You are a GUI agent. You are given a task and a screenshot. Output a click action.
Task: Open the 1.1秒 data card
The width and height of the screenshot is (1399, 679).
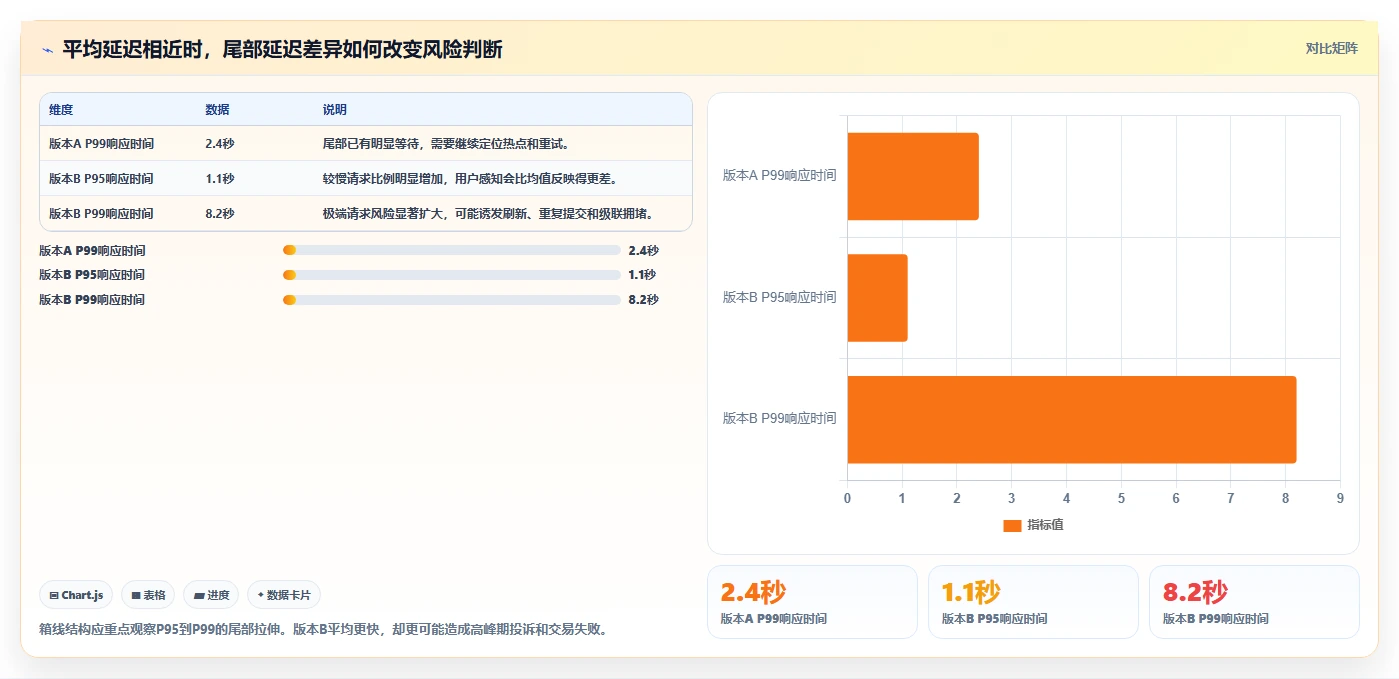click(1033, 601)
